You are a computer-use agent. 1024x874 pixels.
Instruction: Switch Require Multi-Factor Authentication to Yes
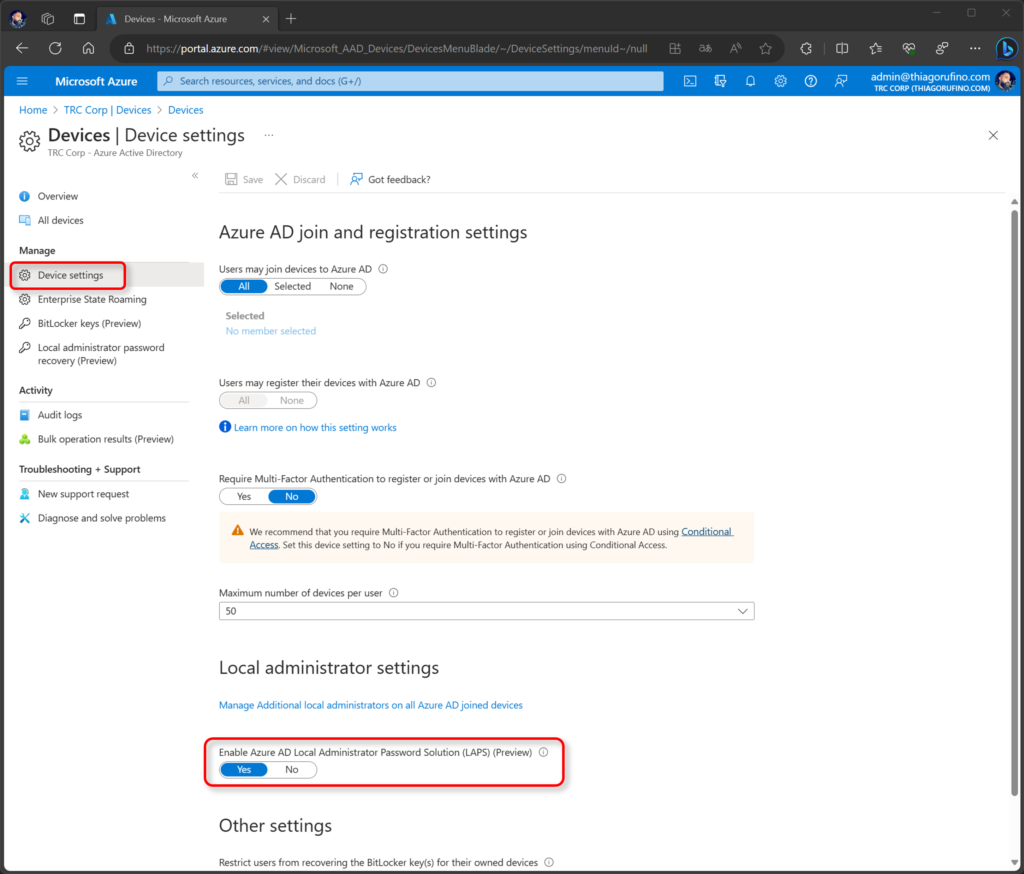click(243, 496)
